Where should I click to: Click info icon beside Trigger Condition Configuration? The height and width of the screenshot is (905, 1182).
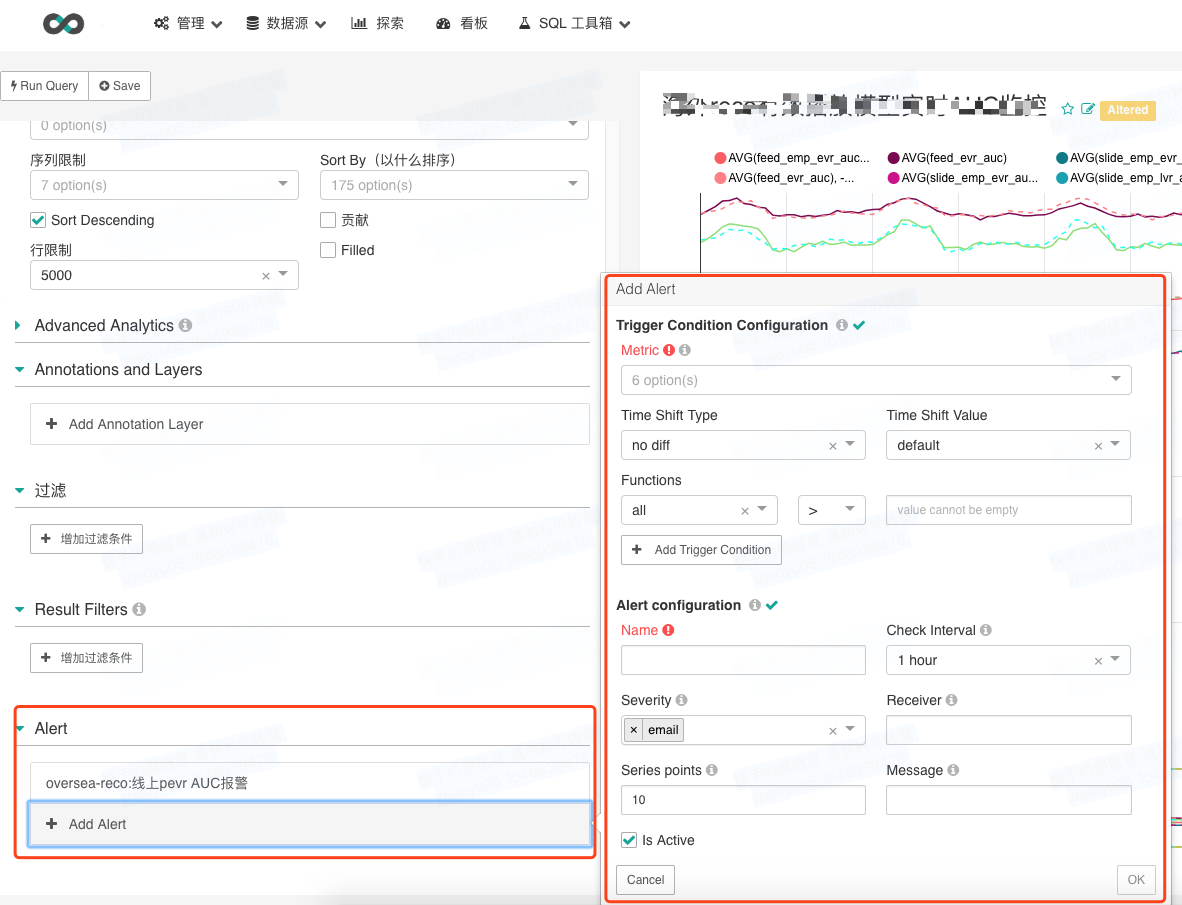tap(842, 325)
